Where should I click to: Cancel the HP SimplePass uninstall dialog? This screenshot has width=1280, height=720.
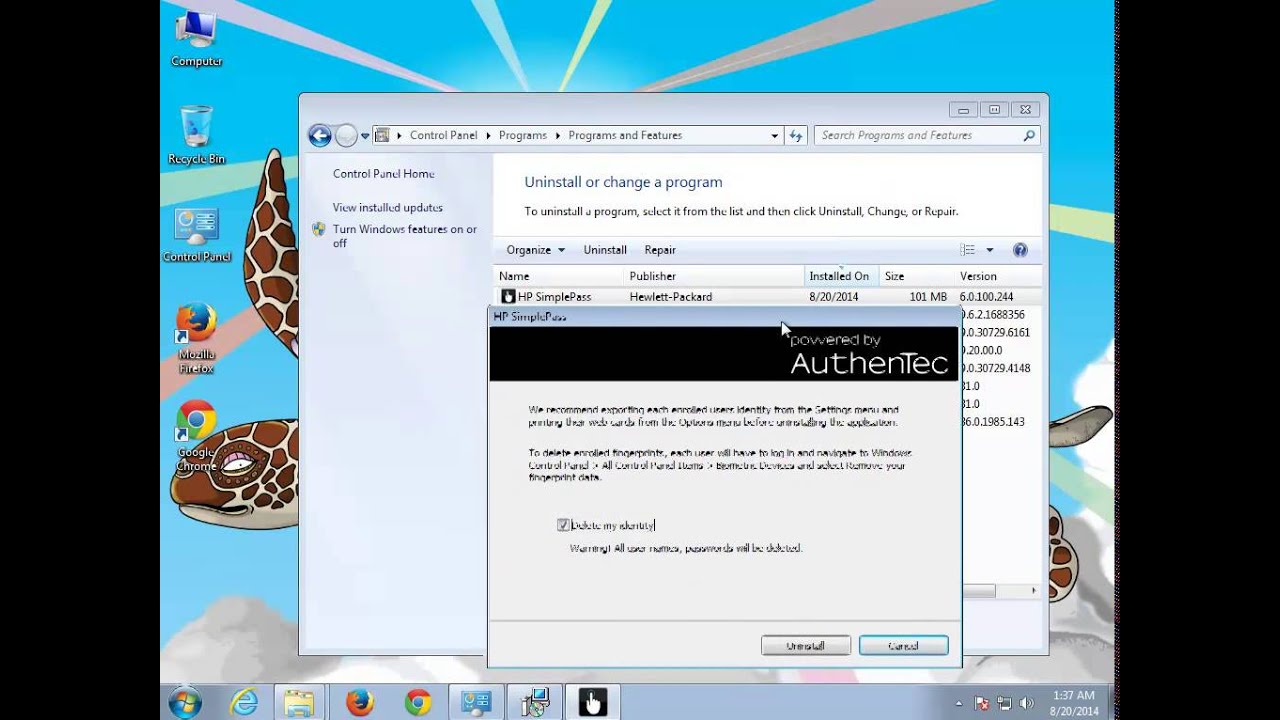tap(903, 646)
